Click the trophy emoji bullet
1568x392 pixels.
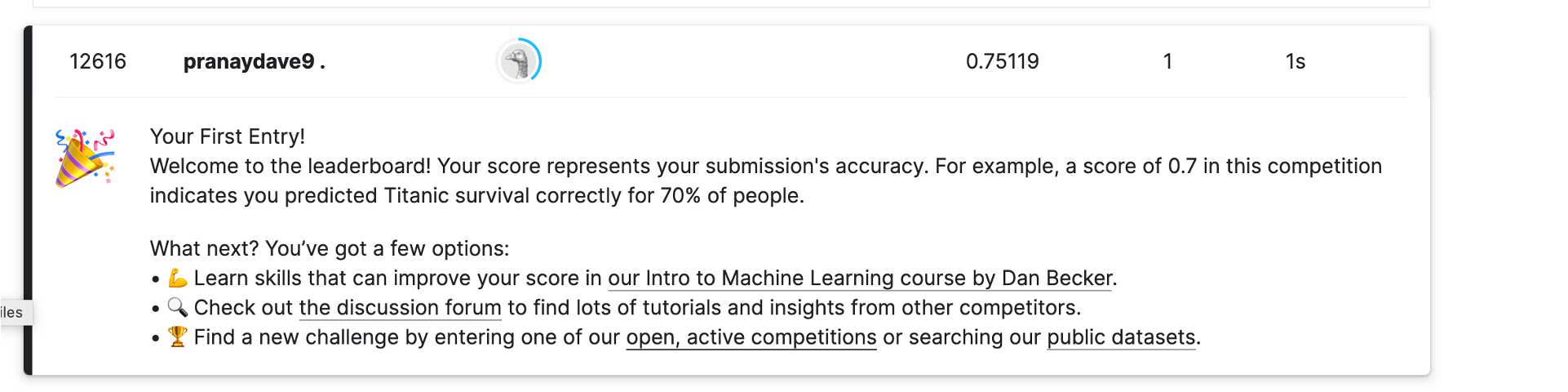[177, 337]
